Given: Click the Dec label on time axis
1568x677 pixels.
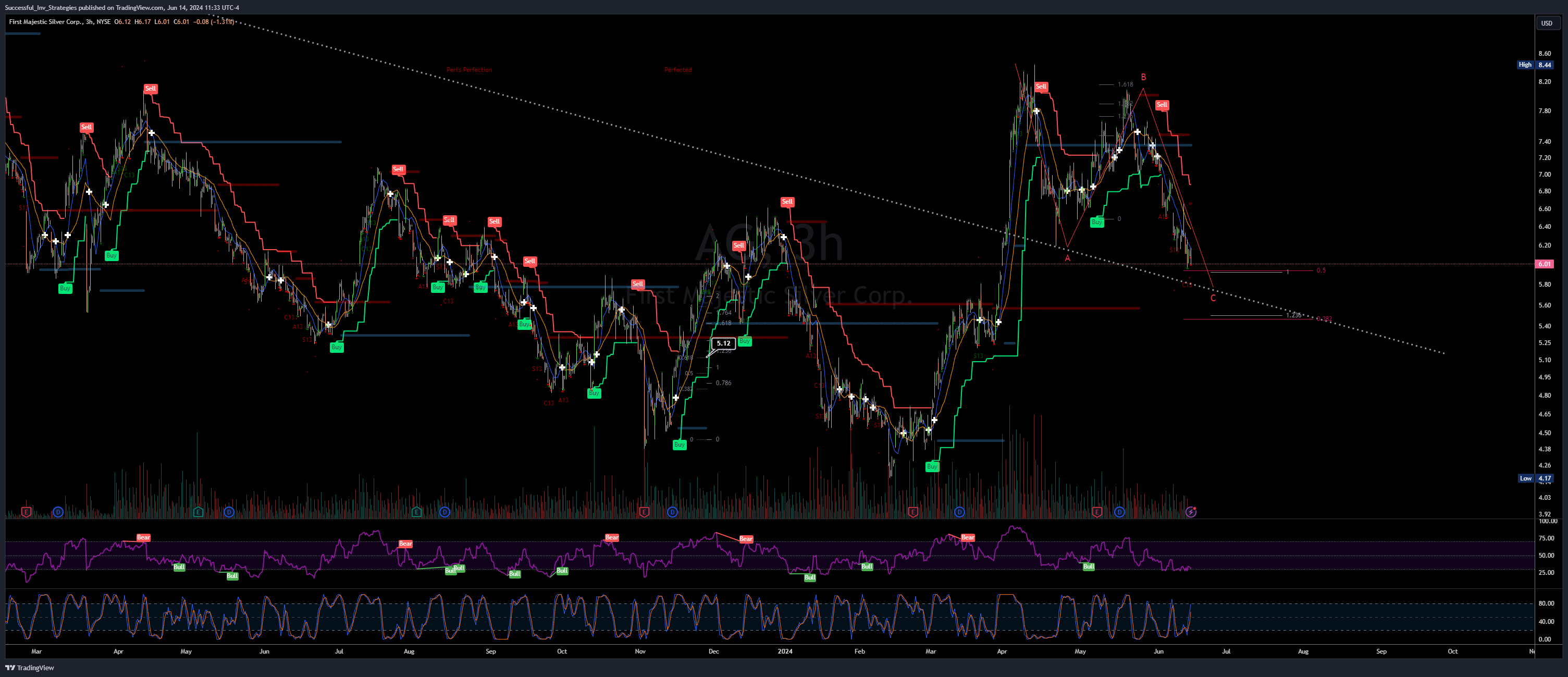Looking at the screenshot, I should (x=713, y=651).
